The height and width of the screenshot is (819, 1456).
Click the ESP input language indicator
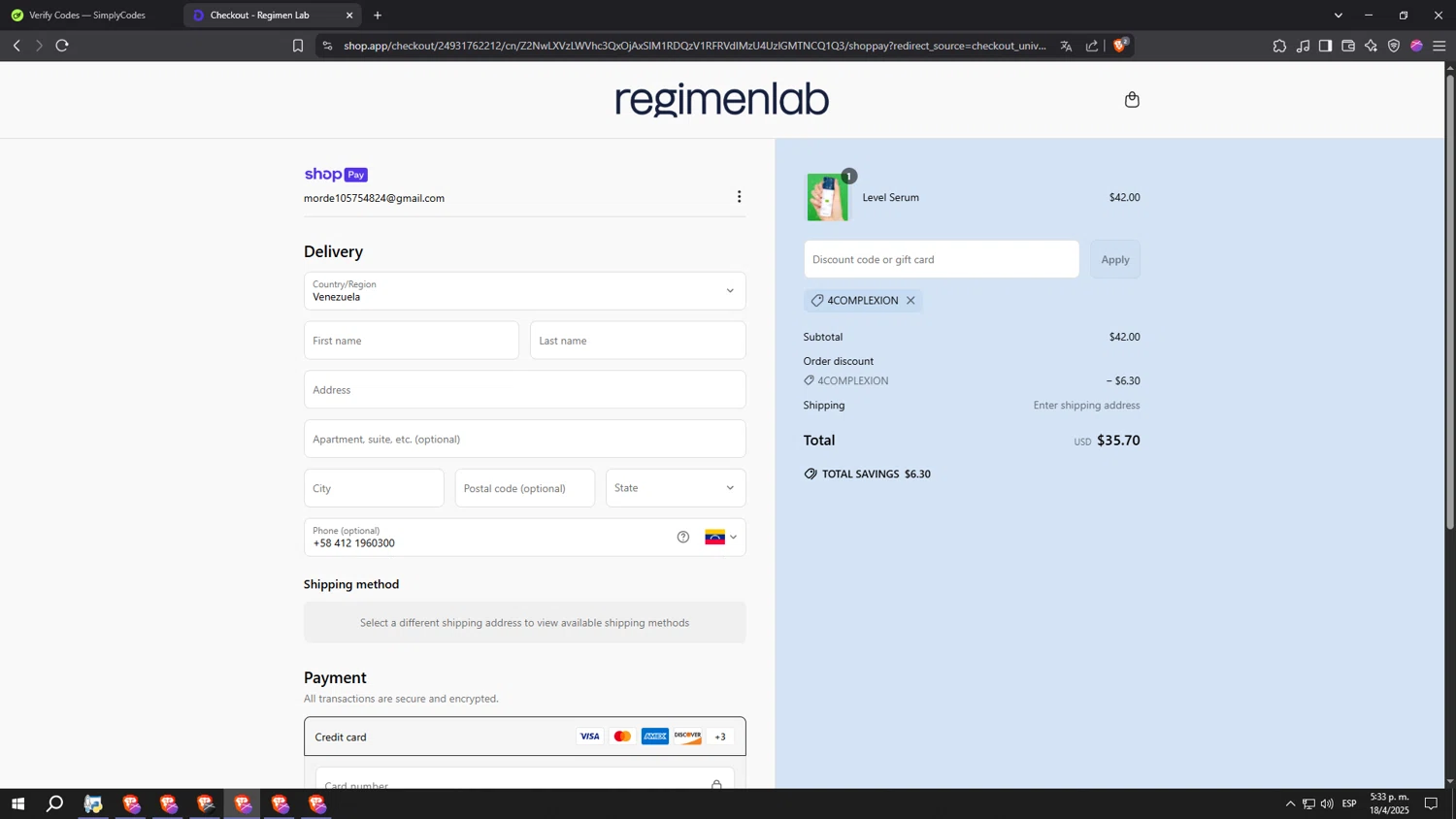click(1349, 803)
